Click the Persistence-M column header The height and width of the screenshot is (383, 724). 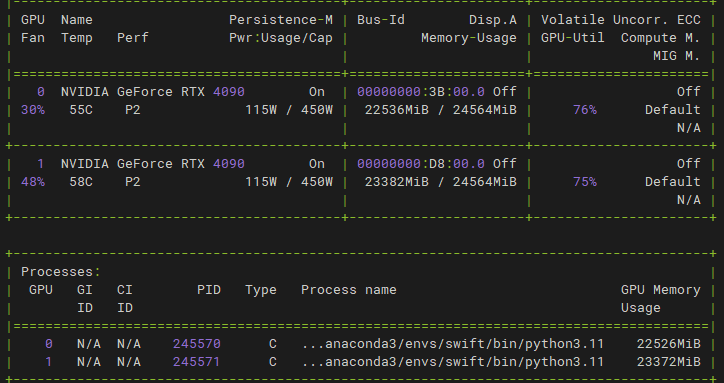coord(281,20)
